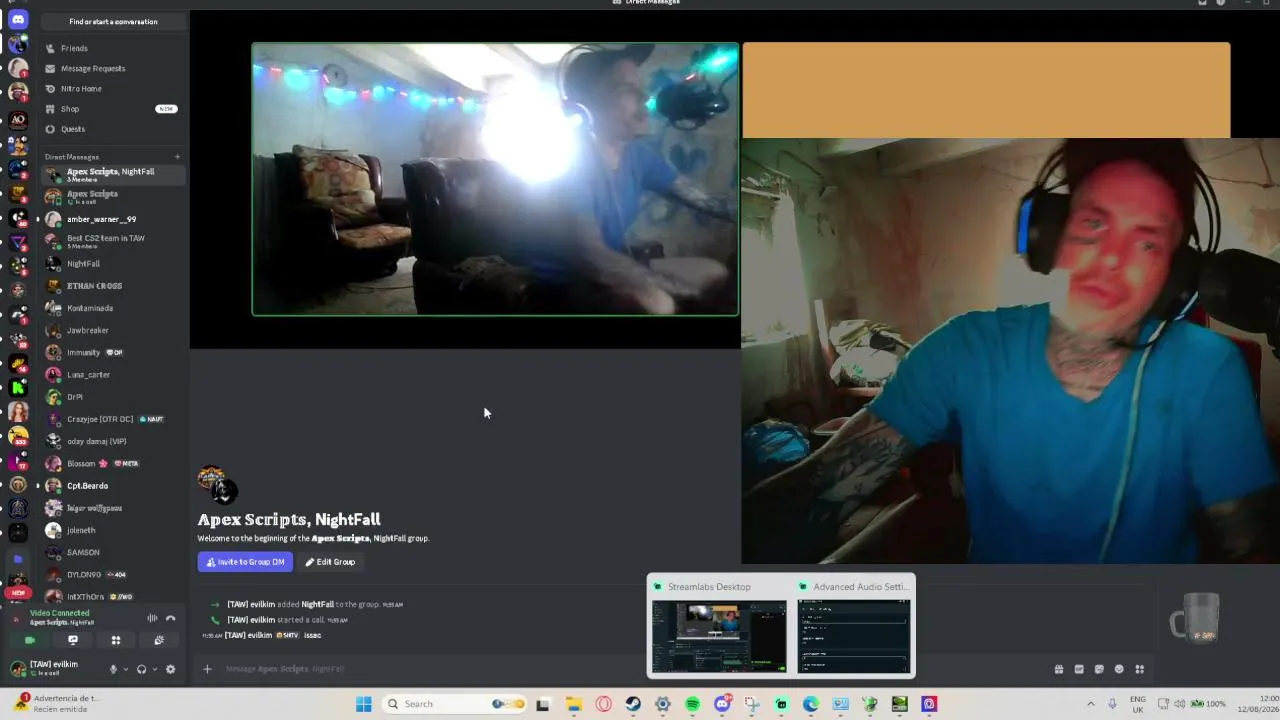Open the joleneth direct message

pyautogui.click(x=112, y=530)
